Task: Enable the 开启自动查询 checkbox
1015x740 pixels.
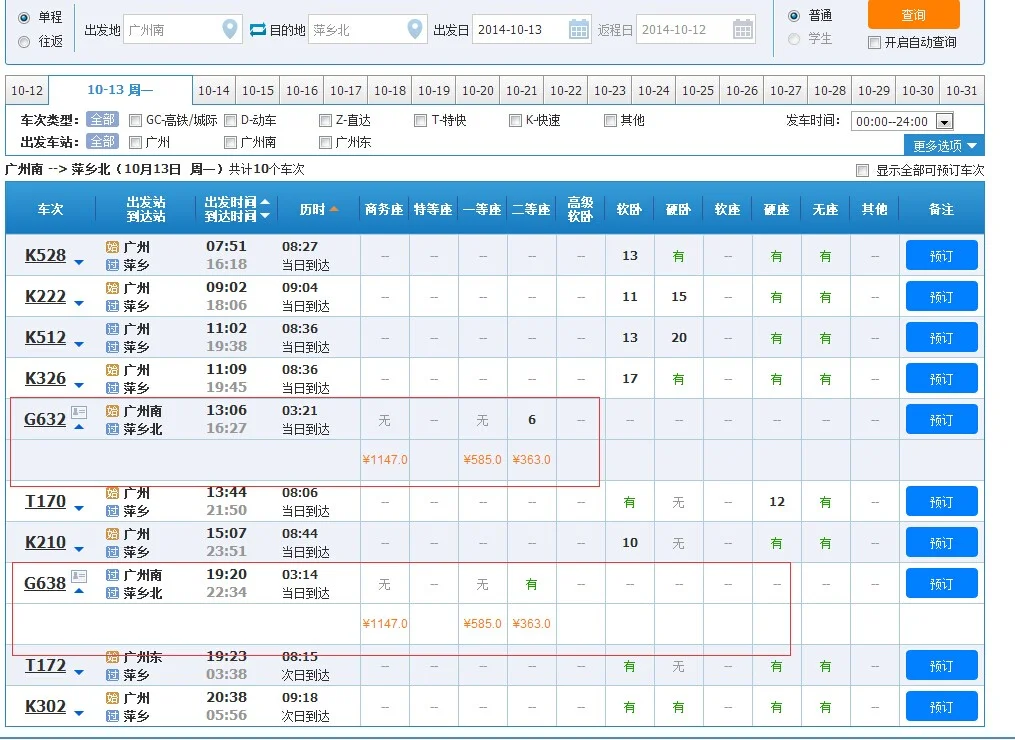Action: (x=873, y=42)
